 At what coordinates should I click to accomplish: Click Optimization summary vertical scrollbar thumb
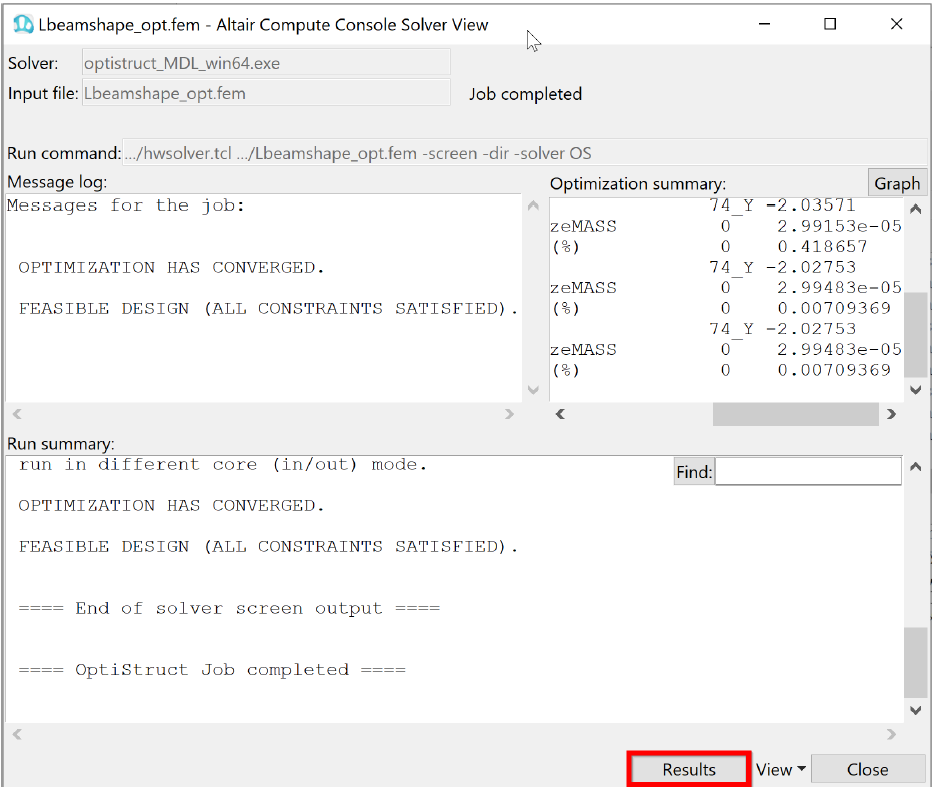click(x=915, y=334)
